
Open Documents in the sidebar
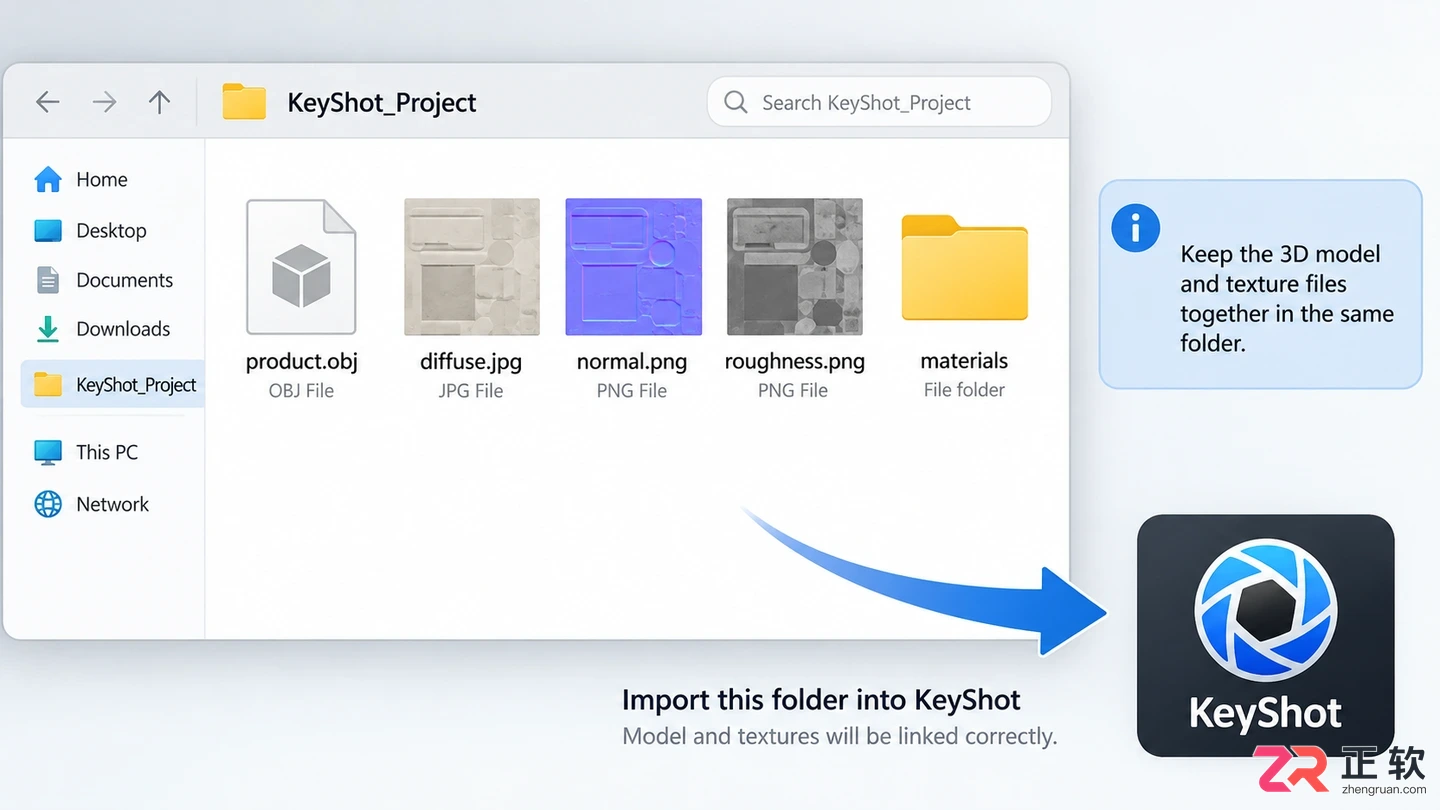point(104,280)
